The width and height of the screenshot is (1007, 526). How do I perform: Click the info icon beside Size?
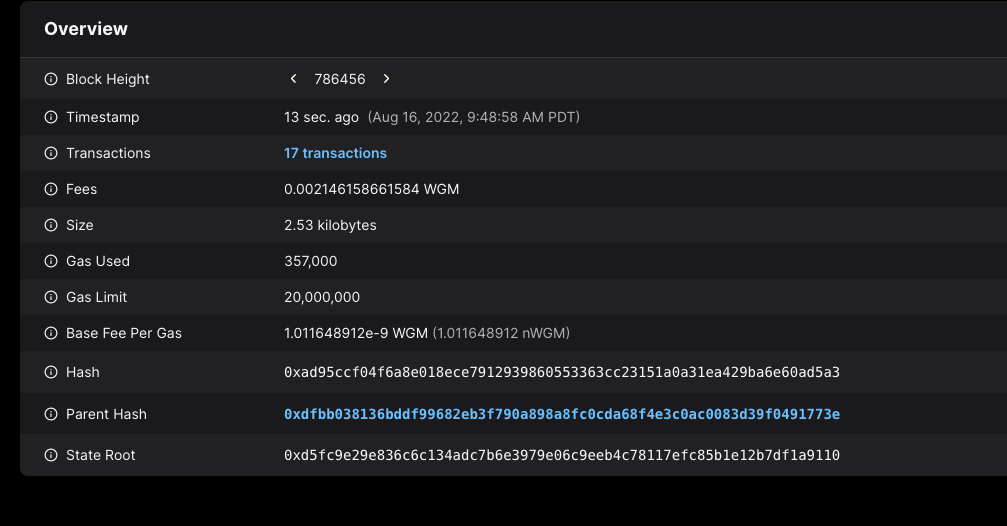[x=51, y=225]
